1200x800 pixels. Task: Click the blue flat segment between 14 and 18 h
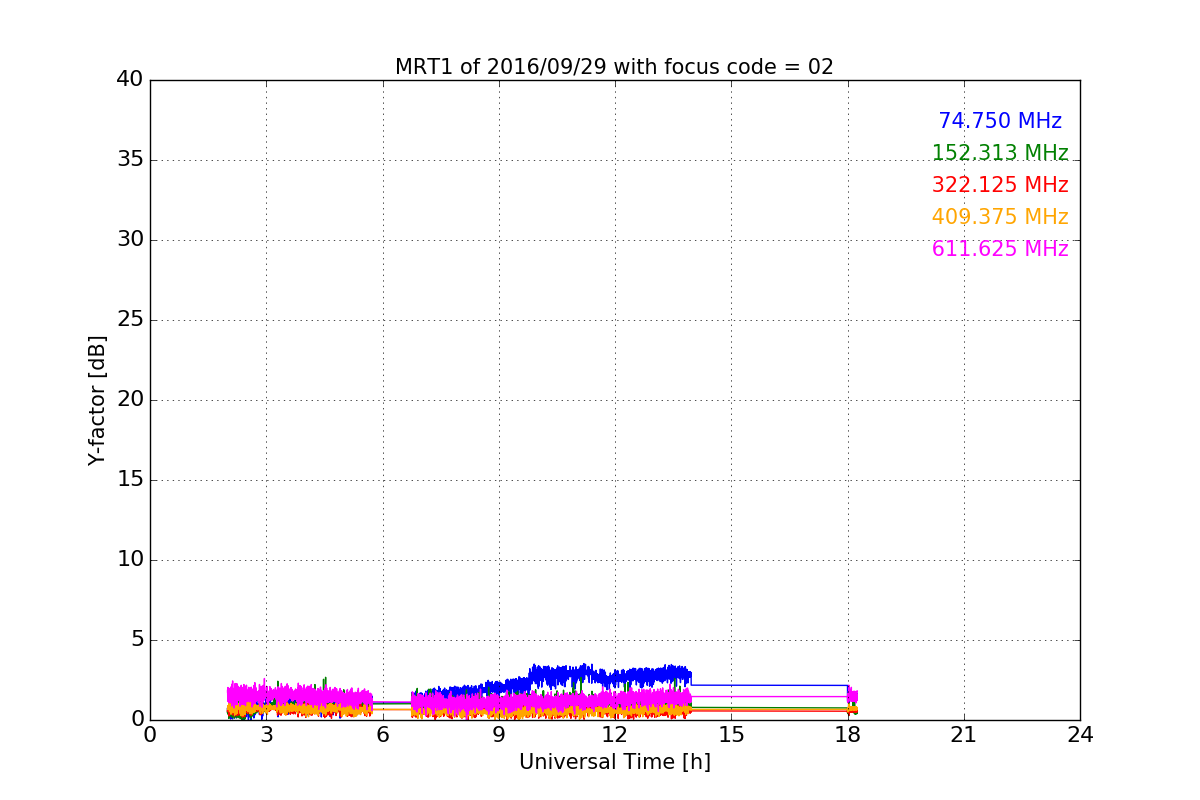point(770,685)
